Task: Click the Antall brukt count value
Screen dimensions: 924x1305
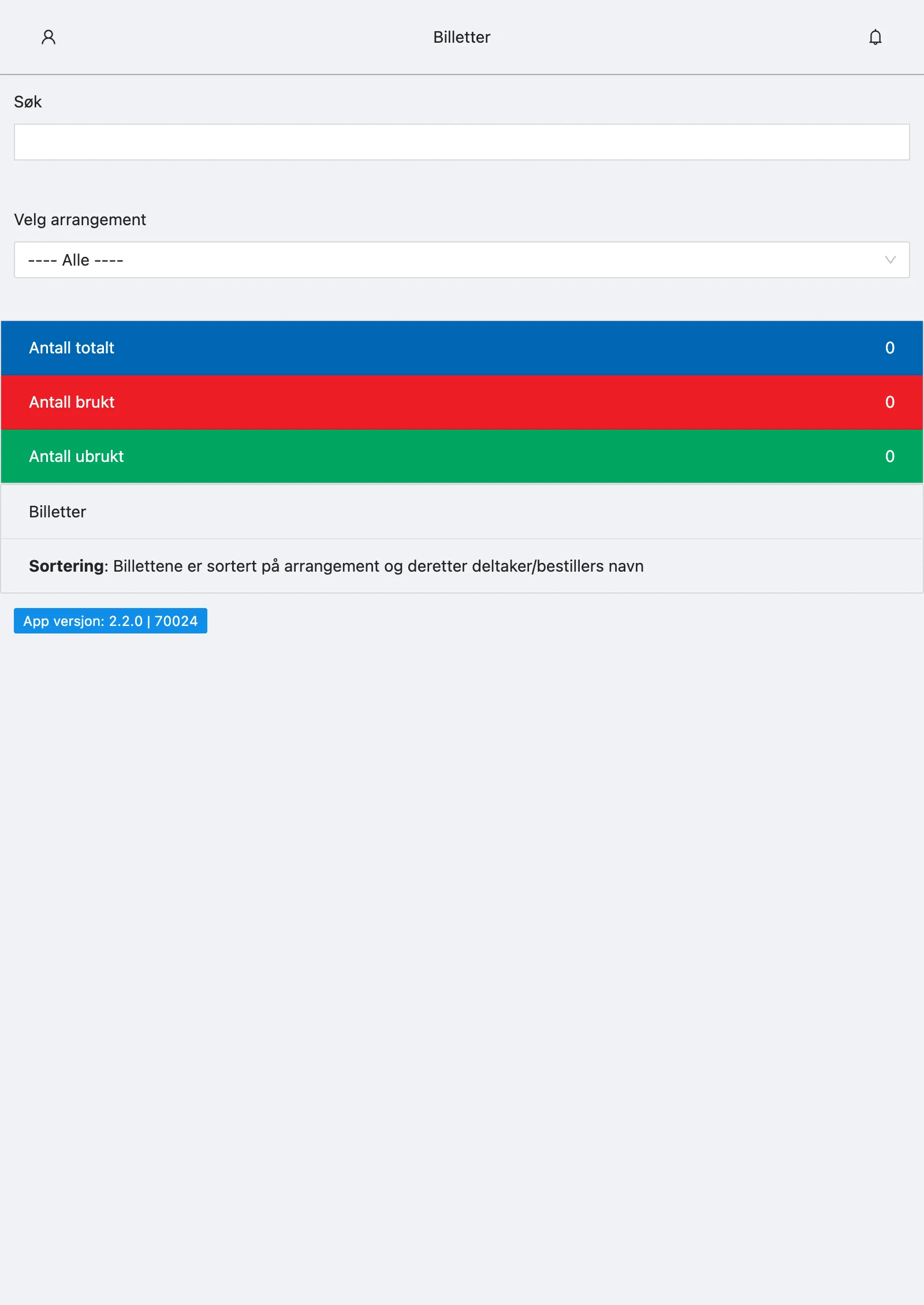Action: [x=890, y=402]
